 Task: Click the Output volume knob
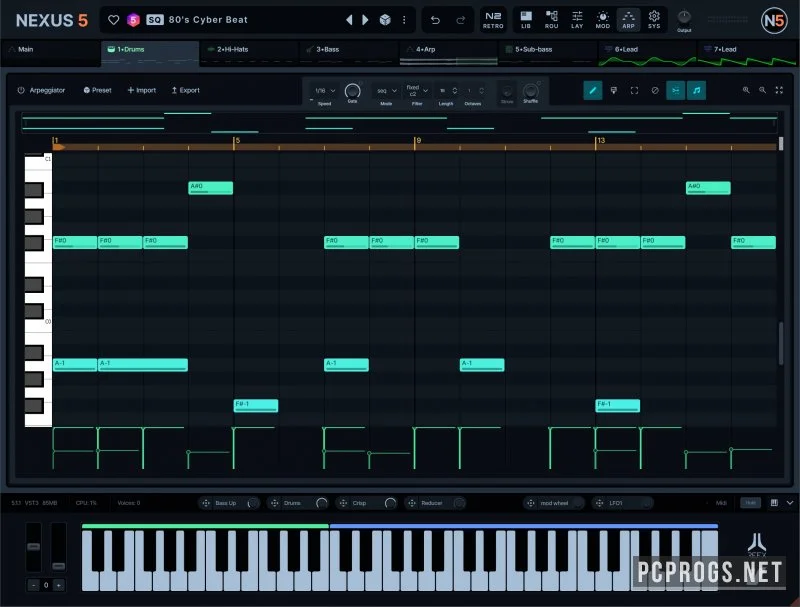pos(684,17)
